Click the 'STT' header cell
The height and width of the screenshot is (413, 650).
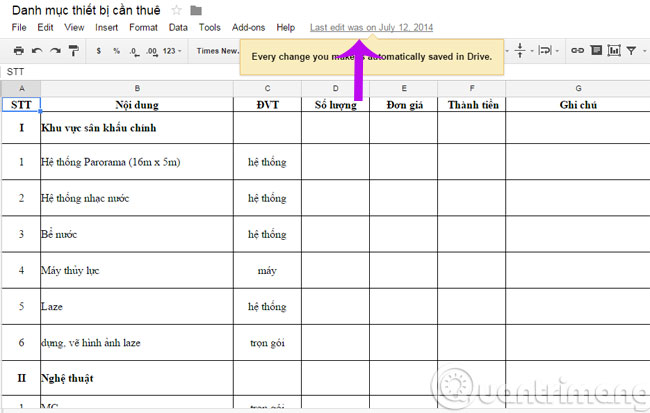[21, 104]
